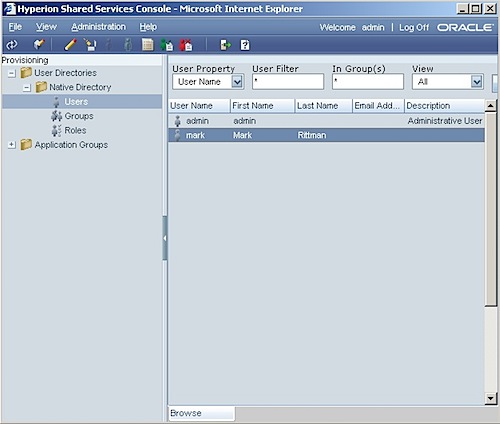Viewport: 500px width, 424px height.
Task: Sort by User Name column header
Action: tap(199, 106)
